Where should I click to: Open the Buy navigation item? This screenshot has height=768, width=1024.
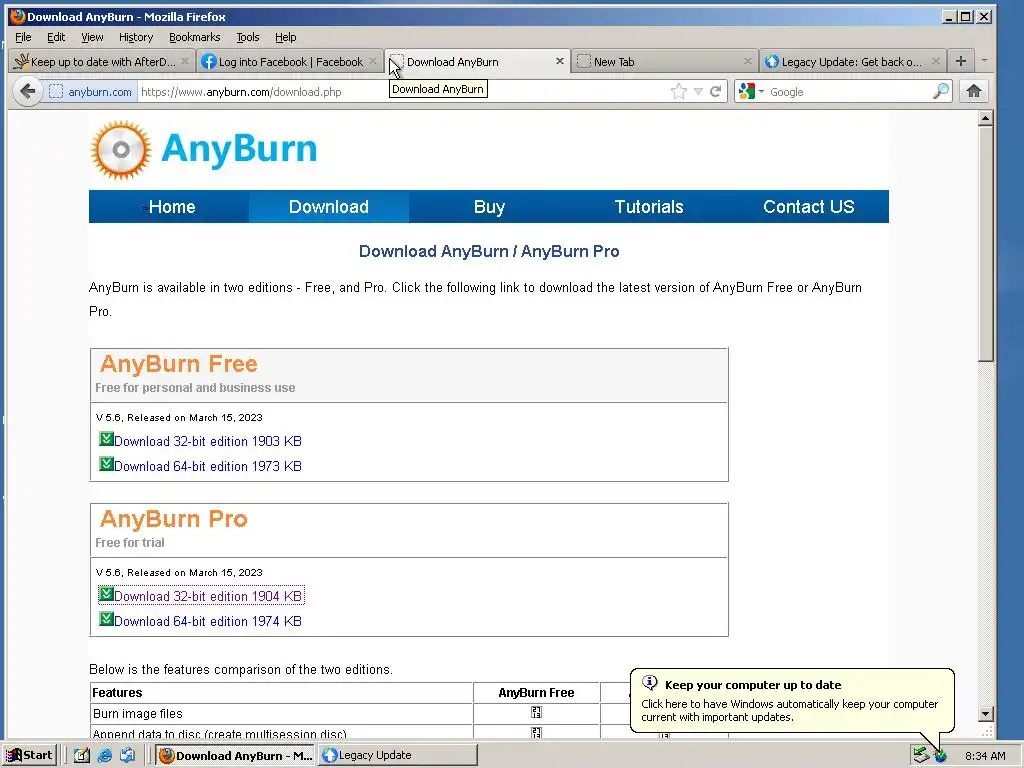[x=489, y=206]
